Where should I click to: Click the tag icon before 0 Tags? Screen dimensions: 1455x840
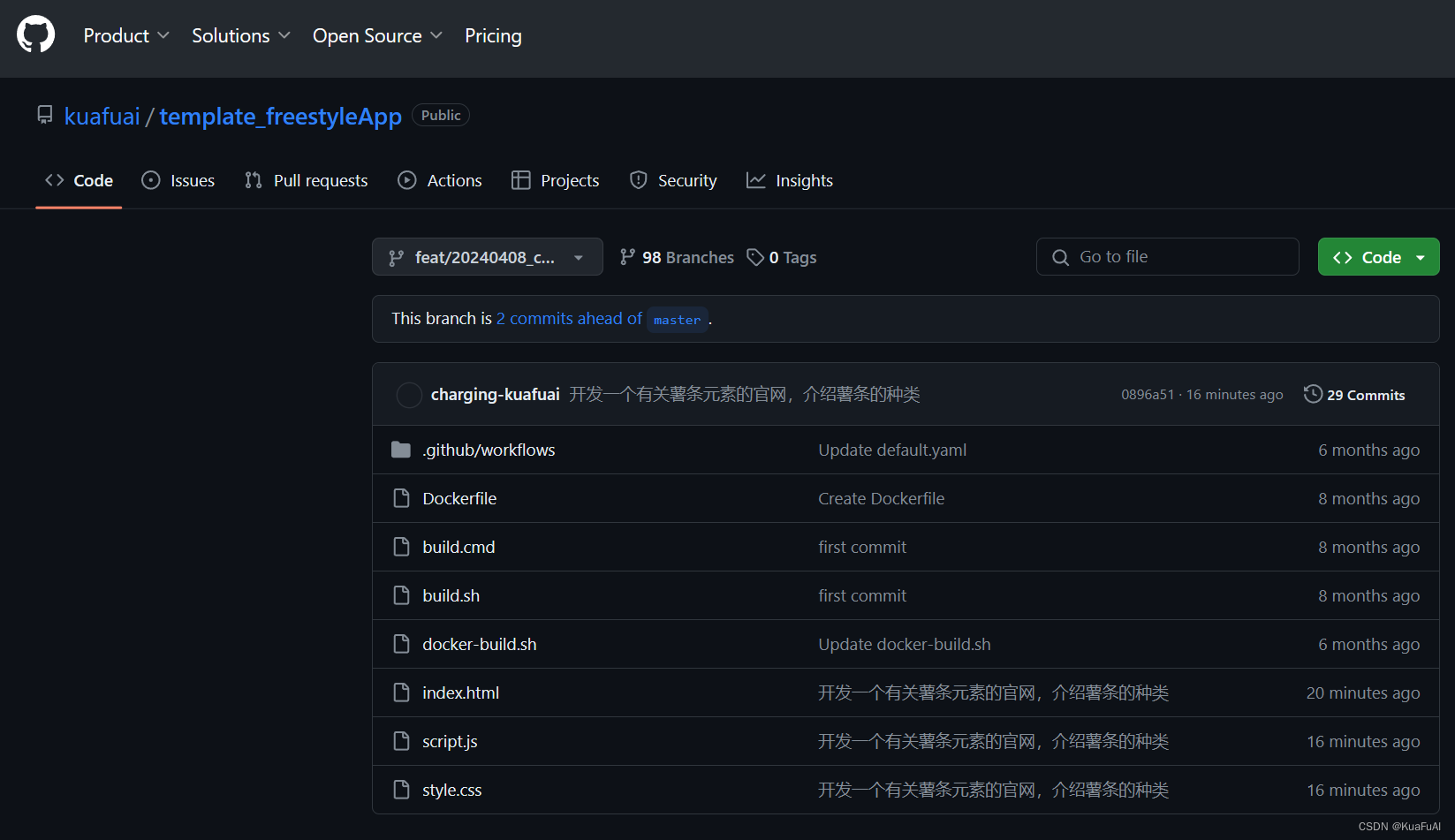pos(755,257)
